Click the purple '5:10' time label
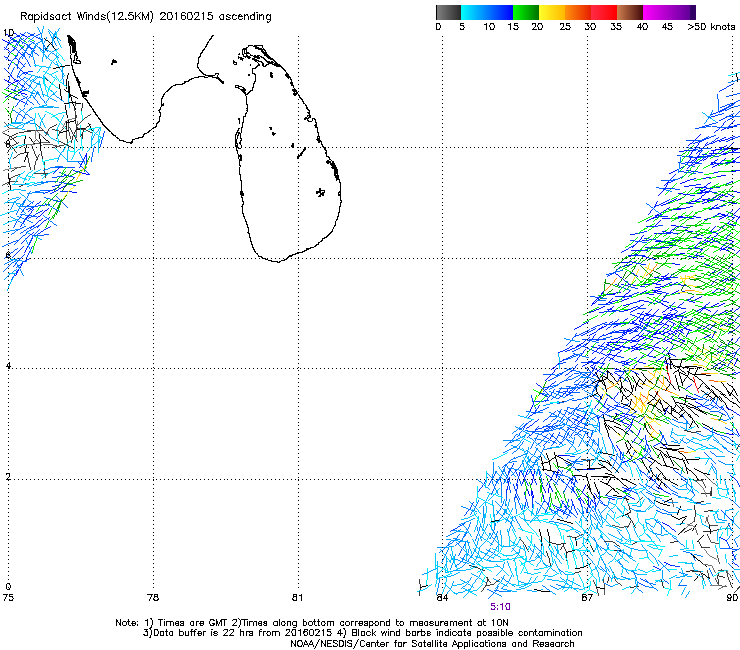Screen dimensions: 740x650 [500, 607]
